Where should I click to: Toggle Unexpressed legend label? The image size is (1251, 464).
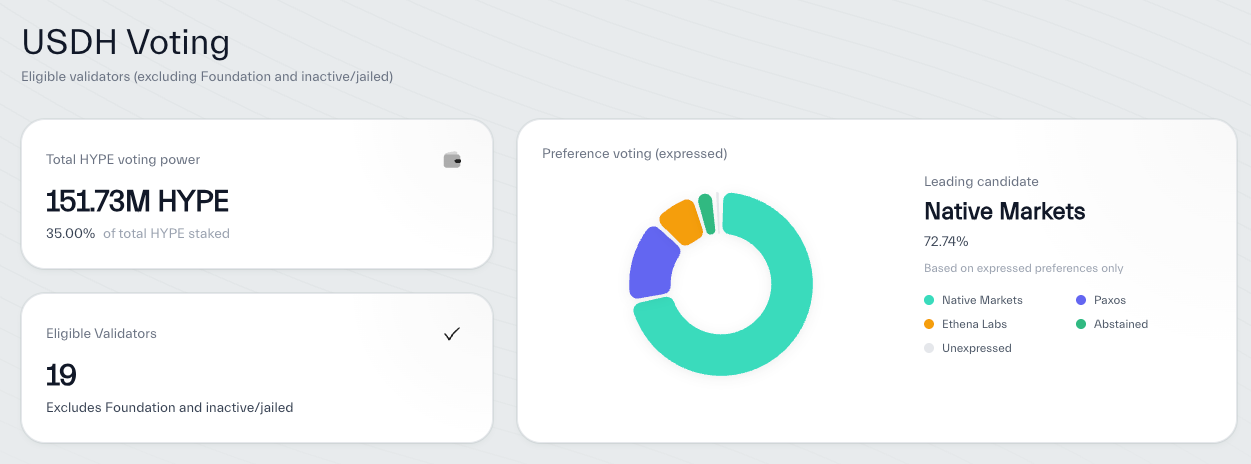click(x=977, y=348)
